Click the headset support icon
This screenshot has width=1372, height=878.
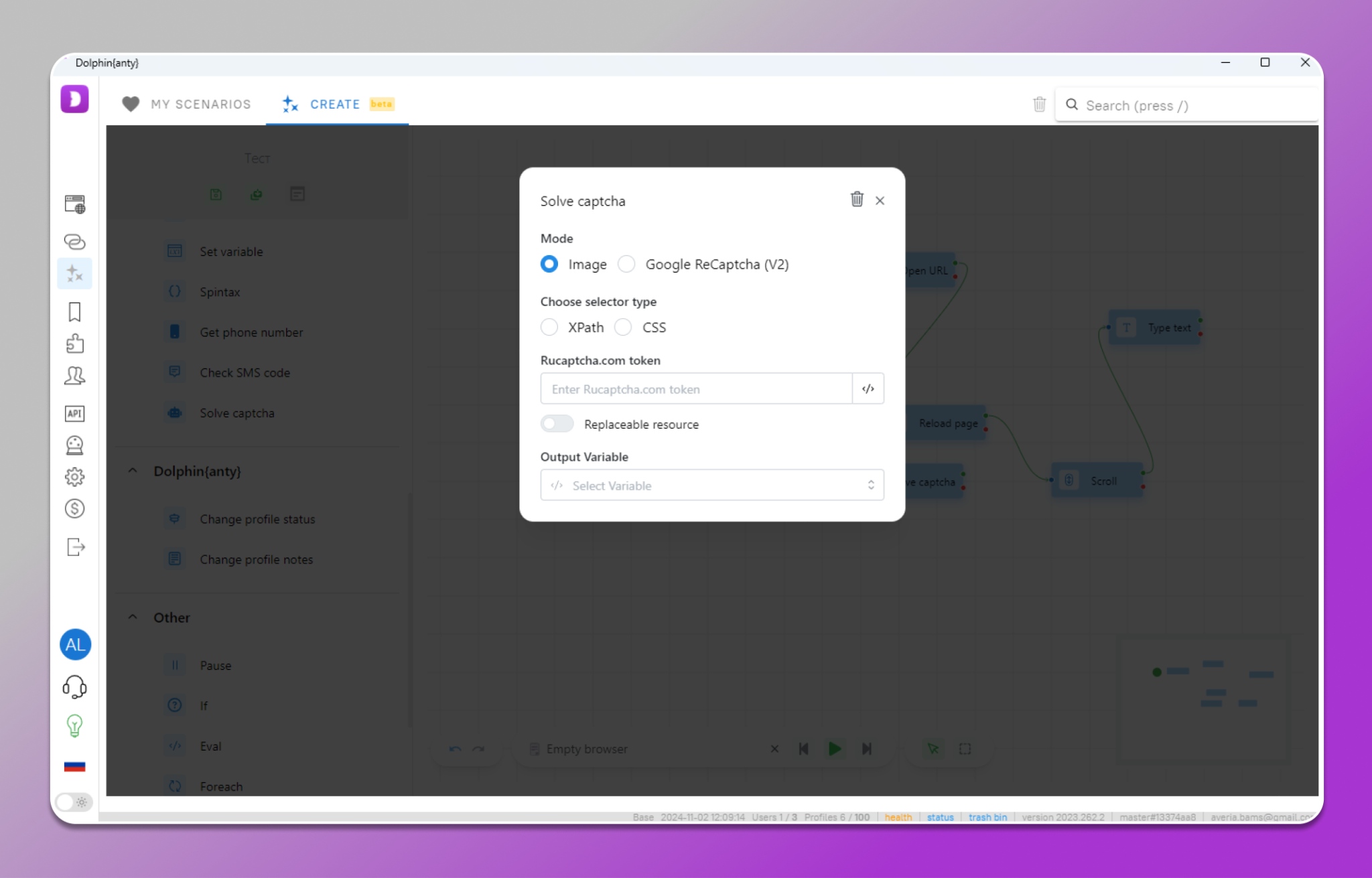[74, 686]
